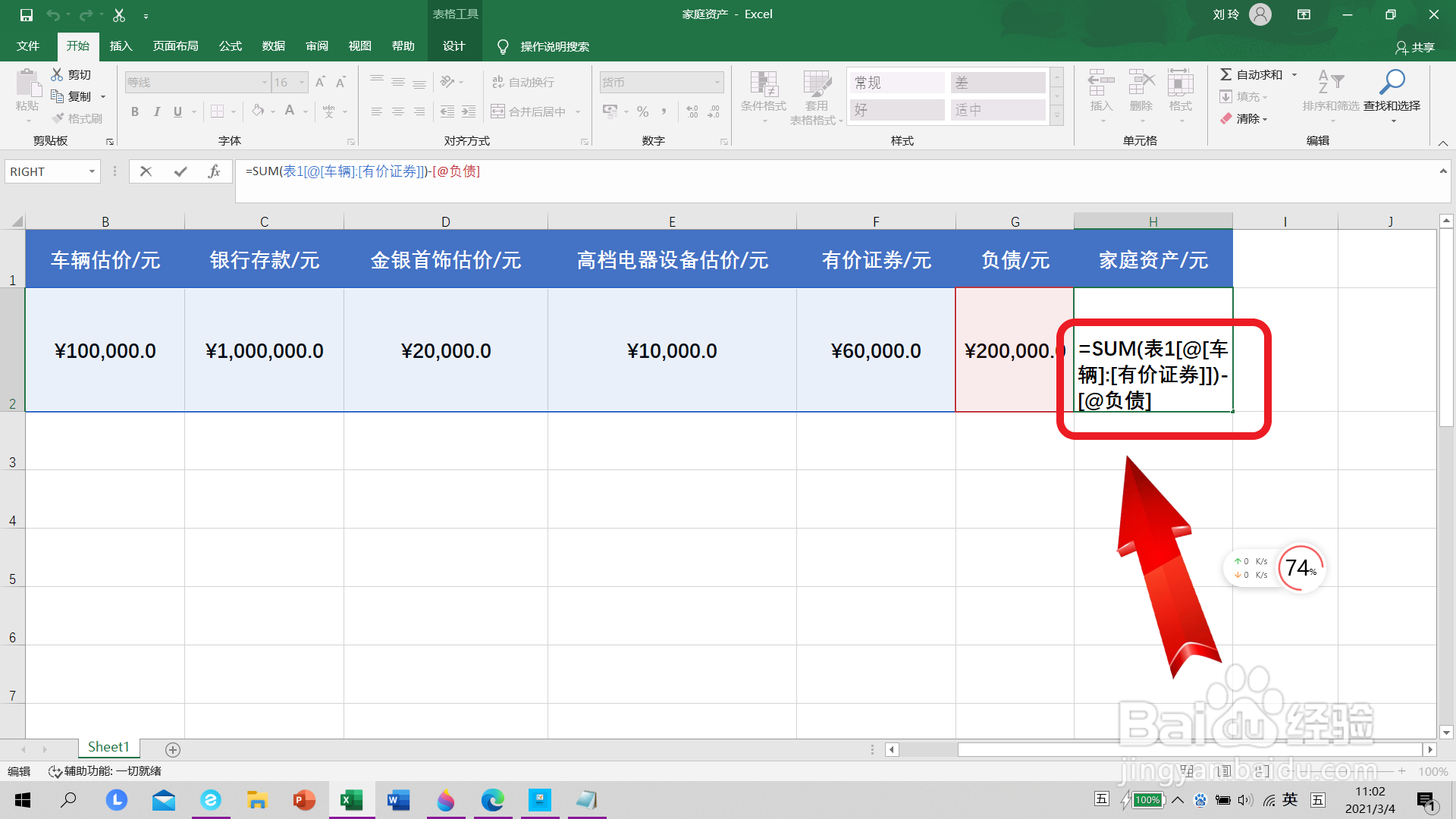This screenshot has height=819, width=1456.
Task: Toggle center horizontal alignment
Action: (x=398, y=111)
